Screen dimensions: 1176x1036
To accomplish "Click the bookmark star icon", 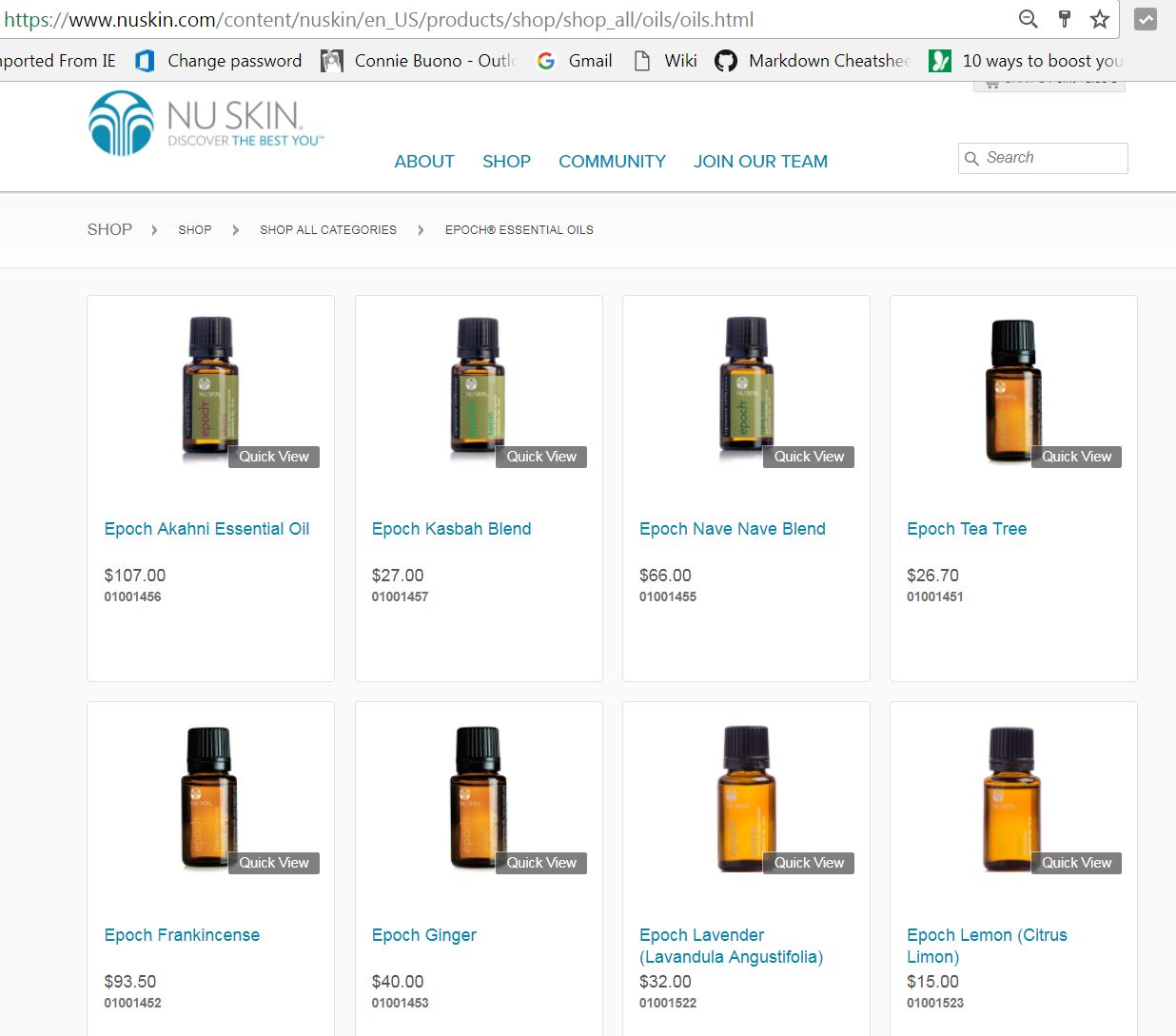I will 1099,19.
